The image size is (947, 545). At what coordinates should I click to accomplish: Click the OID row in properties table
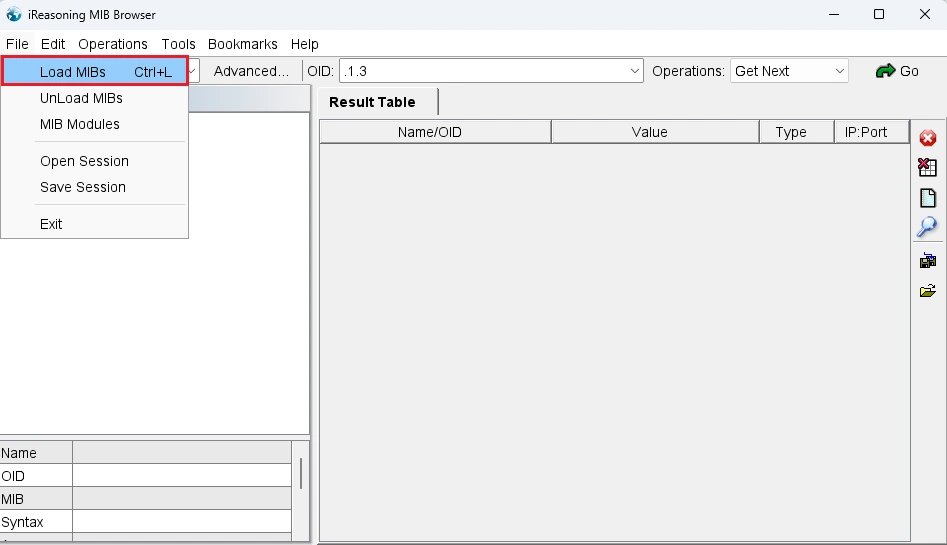[146, 476]
